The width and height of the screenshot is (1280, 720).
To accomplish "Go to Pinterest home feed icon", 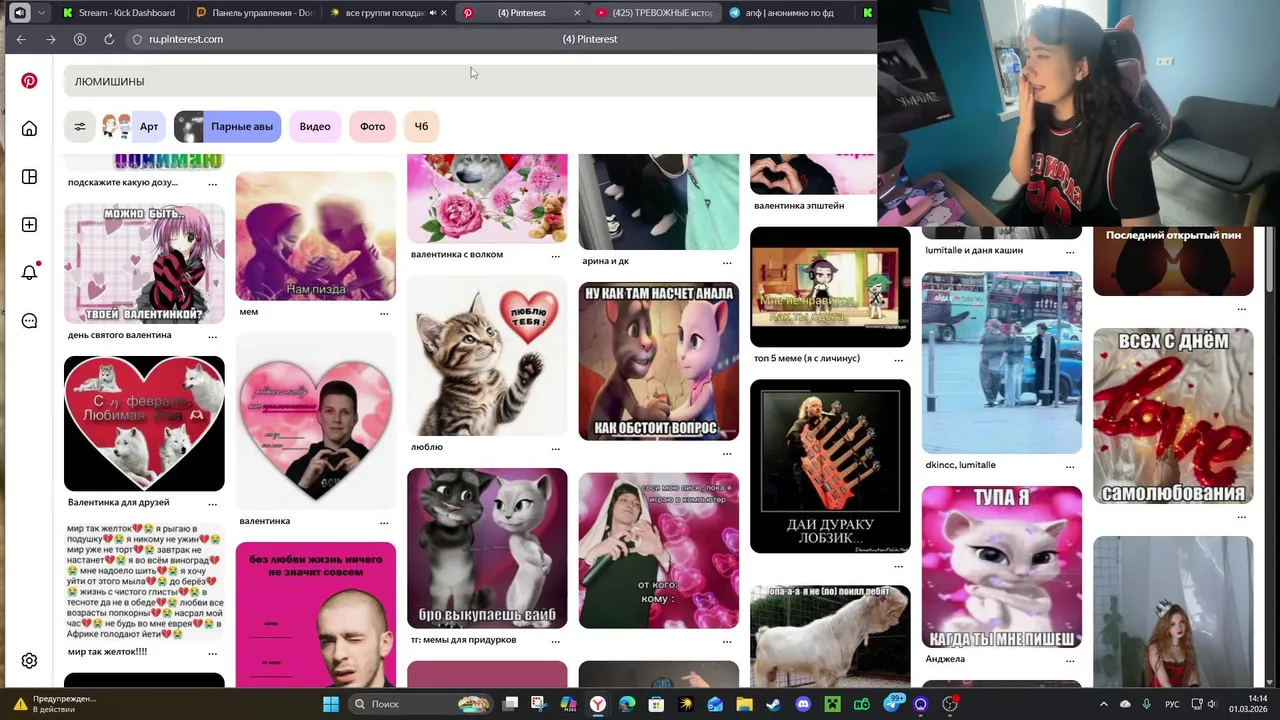I will click(29, 128).
